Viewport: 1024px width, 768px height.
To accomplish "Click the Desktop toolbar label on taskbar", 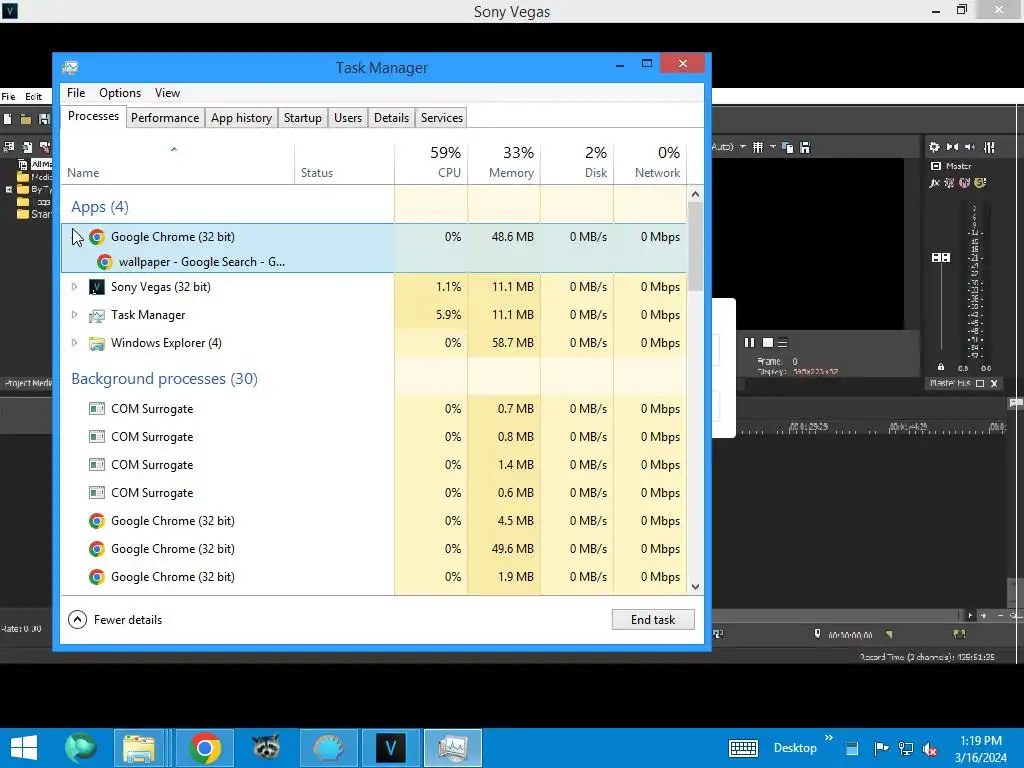I will coord(795,748).
